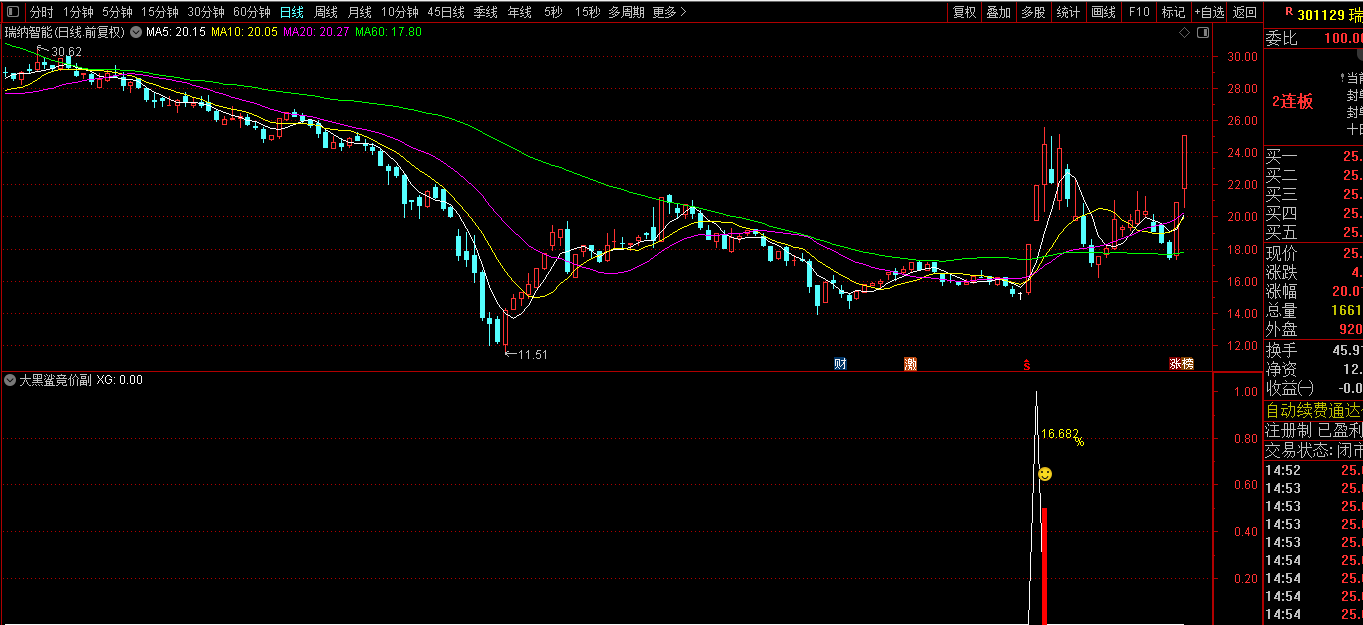Screen dimensions: 1363x625
Task: Click the 涨榜 badge on the chart
Action: coord(1181,363)
